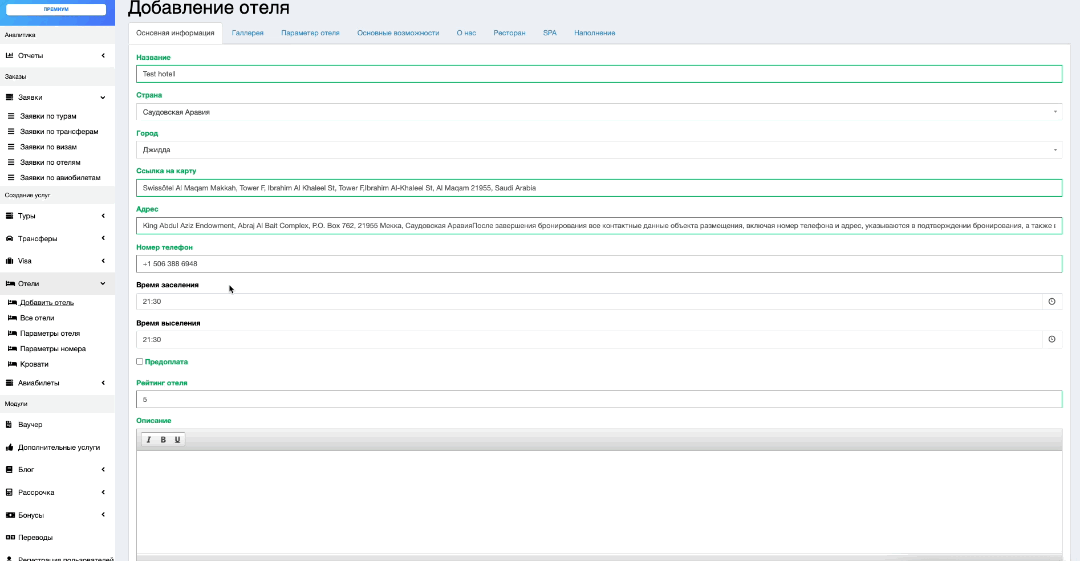Open Все отели link in sidebar

tap(37, 318)
